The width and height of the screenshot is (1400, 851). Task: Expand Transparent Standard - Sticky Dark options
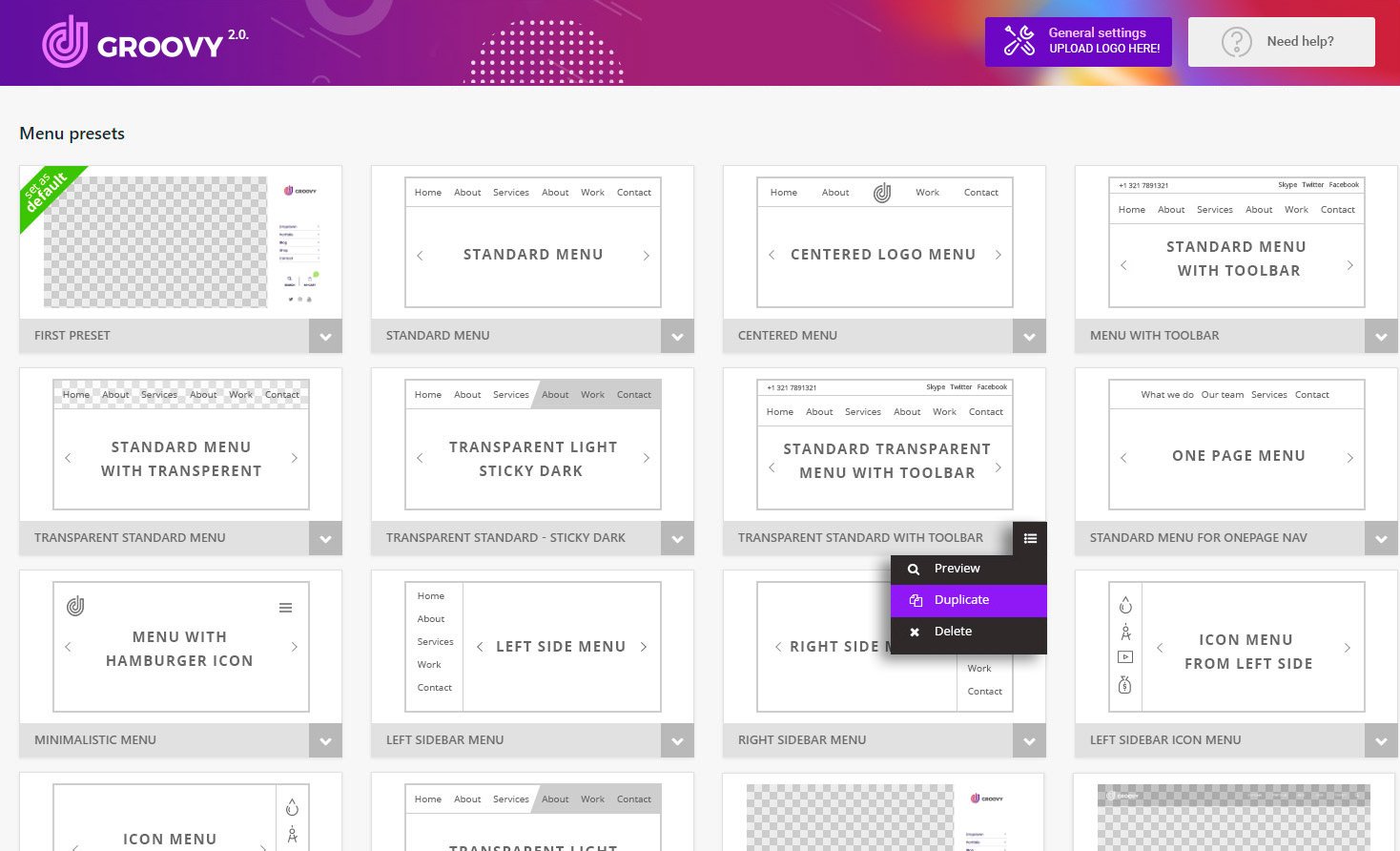677,538
